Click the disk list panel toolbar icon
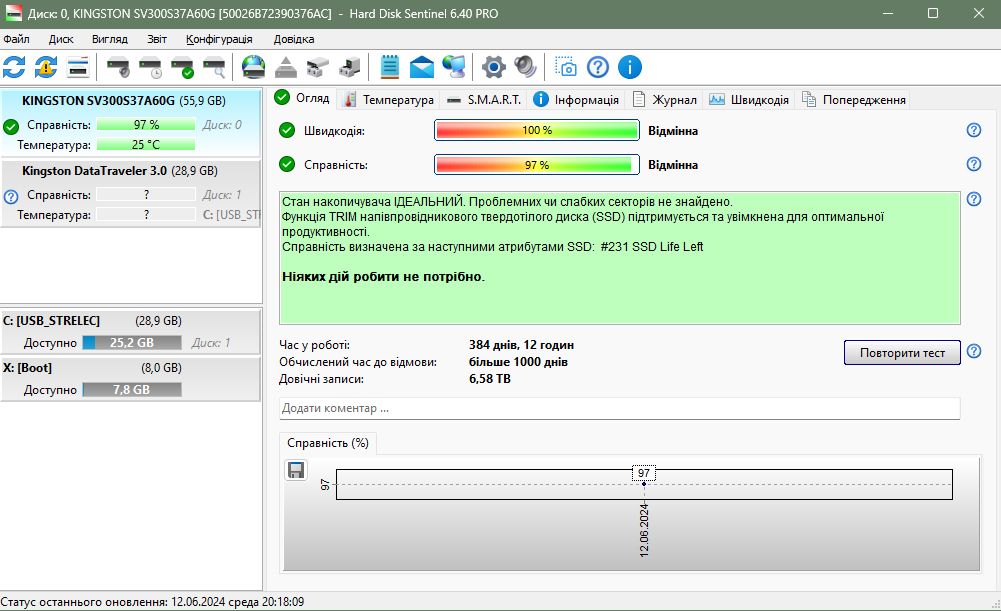The width and height of the screenshot is (1001, 611). (78, 67)
